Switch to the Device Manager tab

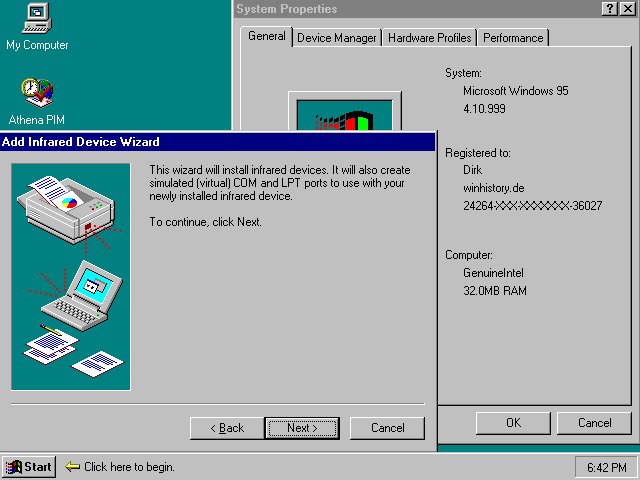[x=337, y=38]
